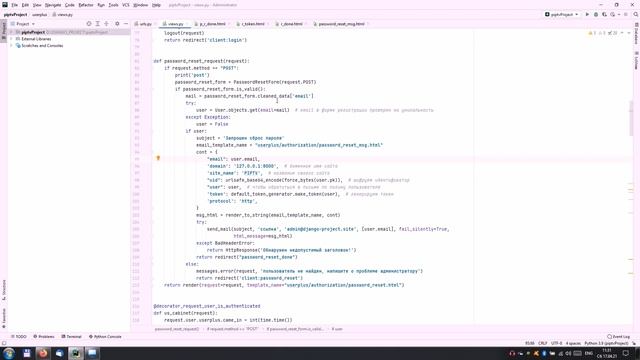Screen dimensions: 640x360
Task: Open Windows notification center icon
Action: point(626,353)
